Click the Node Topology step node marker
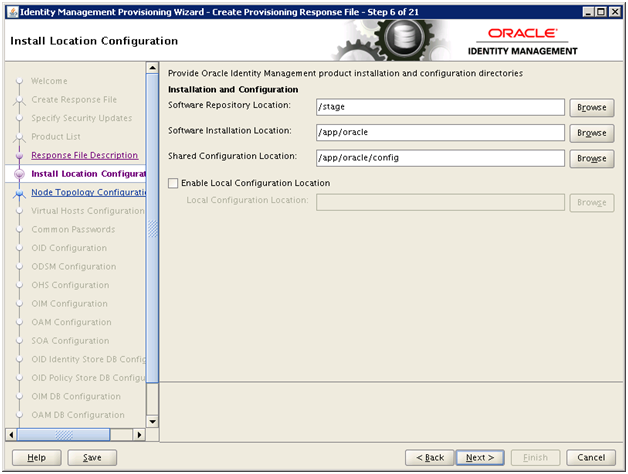Image resolution: width=628 pixels, height=474 pixels. point(19,193)
